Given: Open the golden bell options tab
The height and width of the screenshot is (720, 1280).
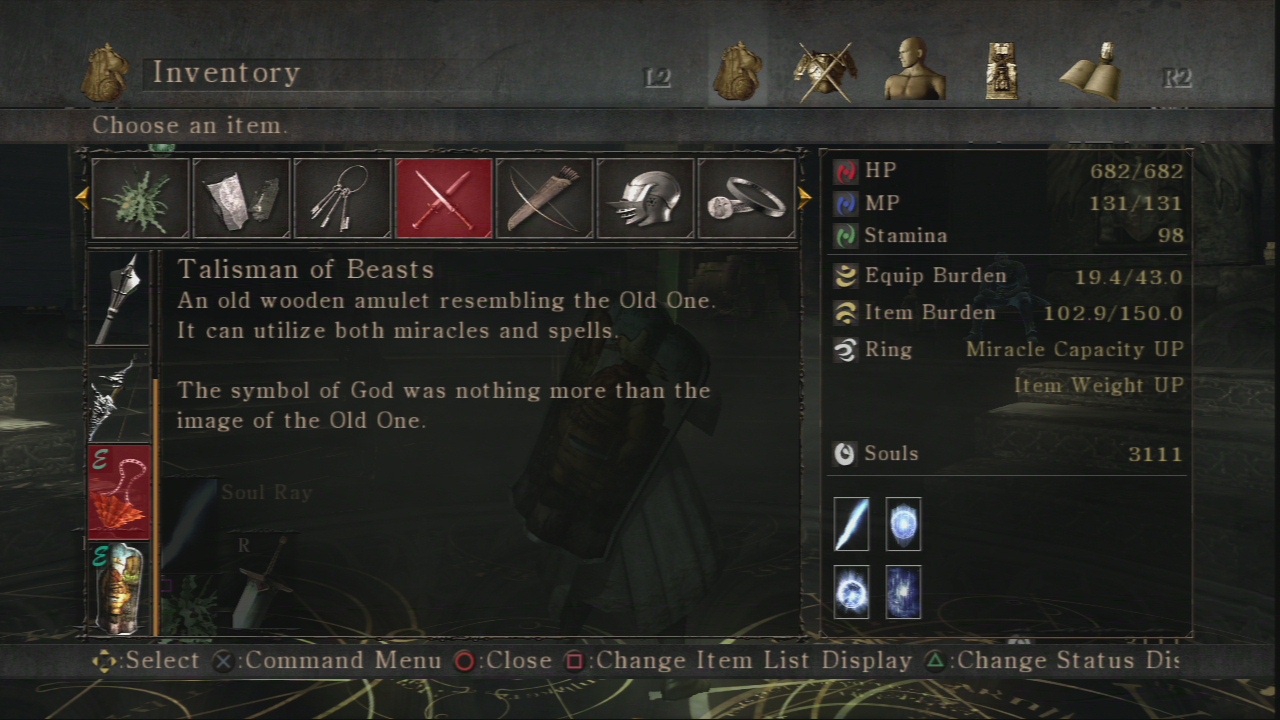Looking at the screenshot, I should pos(1091,71).
